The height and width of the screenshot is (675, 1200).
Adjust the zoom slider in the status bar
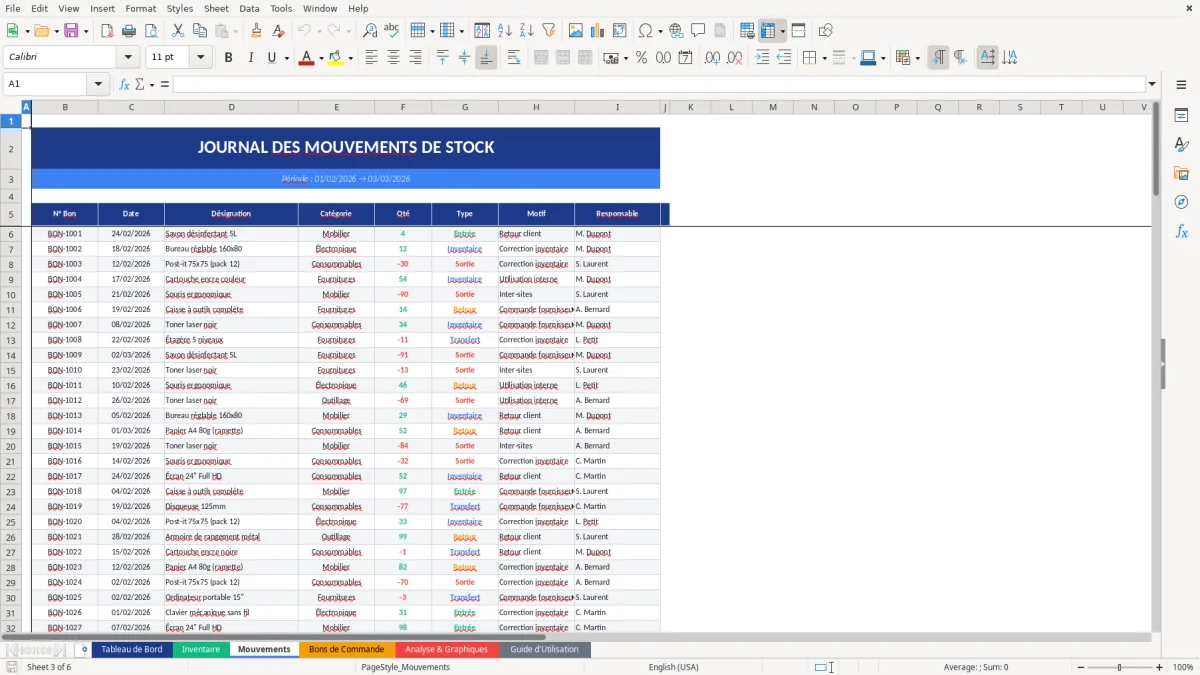(1117, 667)
